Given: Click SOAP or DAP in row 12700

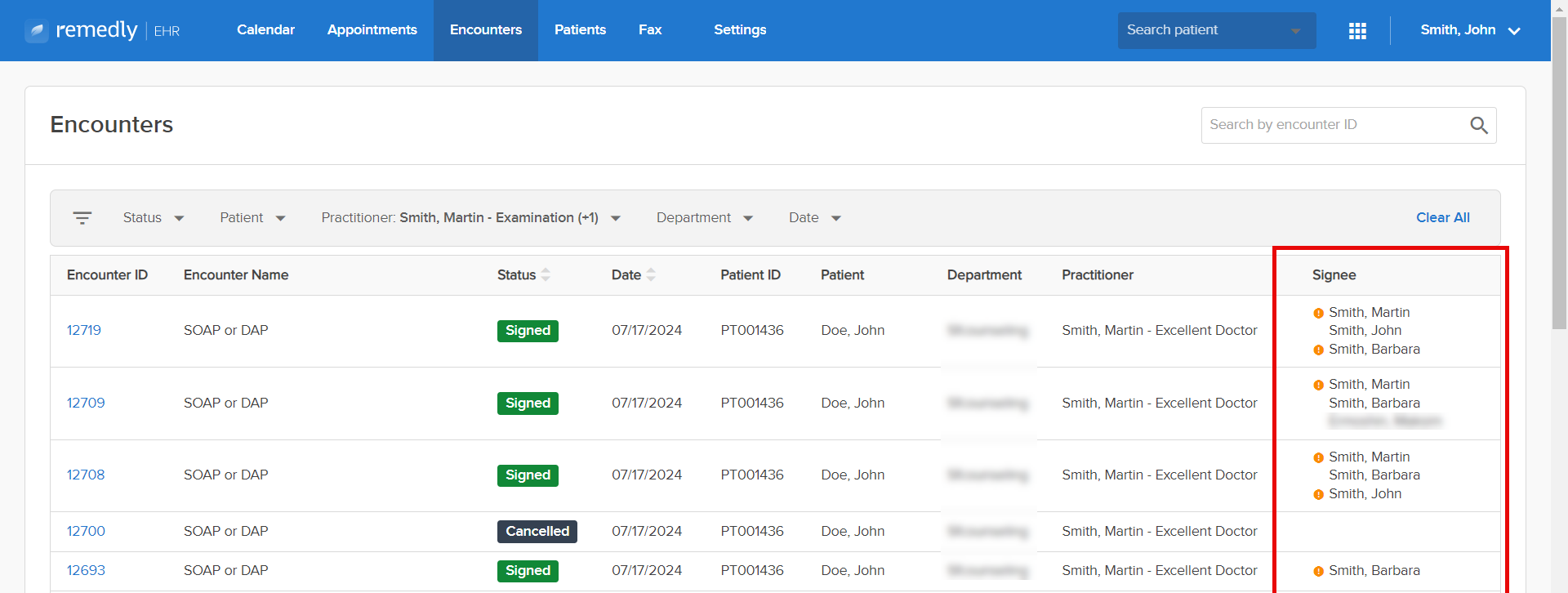Looking at the screenshot, I should click(x=226, y=532).
